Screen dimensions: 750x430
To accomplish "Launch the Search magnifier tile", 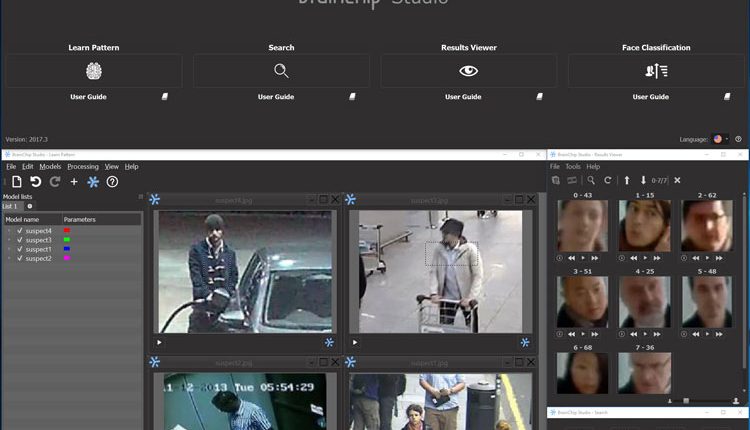I will pos(281,71).
